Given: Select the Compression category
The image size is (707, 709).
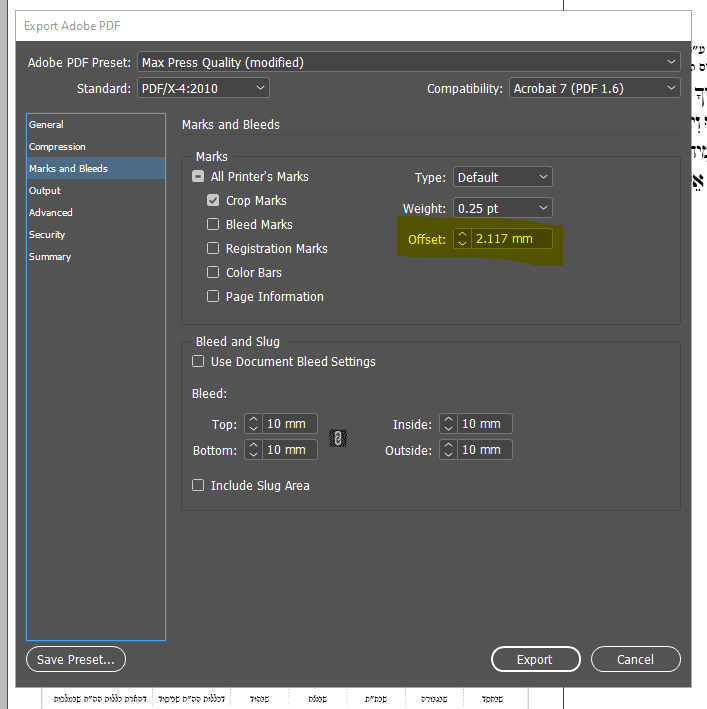Looking at the screenshot, I should coord(57,147).
